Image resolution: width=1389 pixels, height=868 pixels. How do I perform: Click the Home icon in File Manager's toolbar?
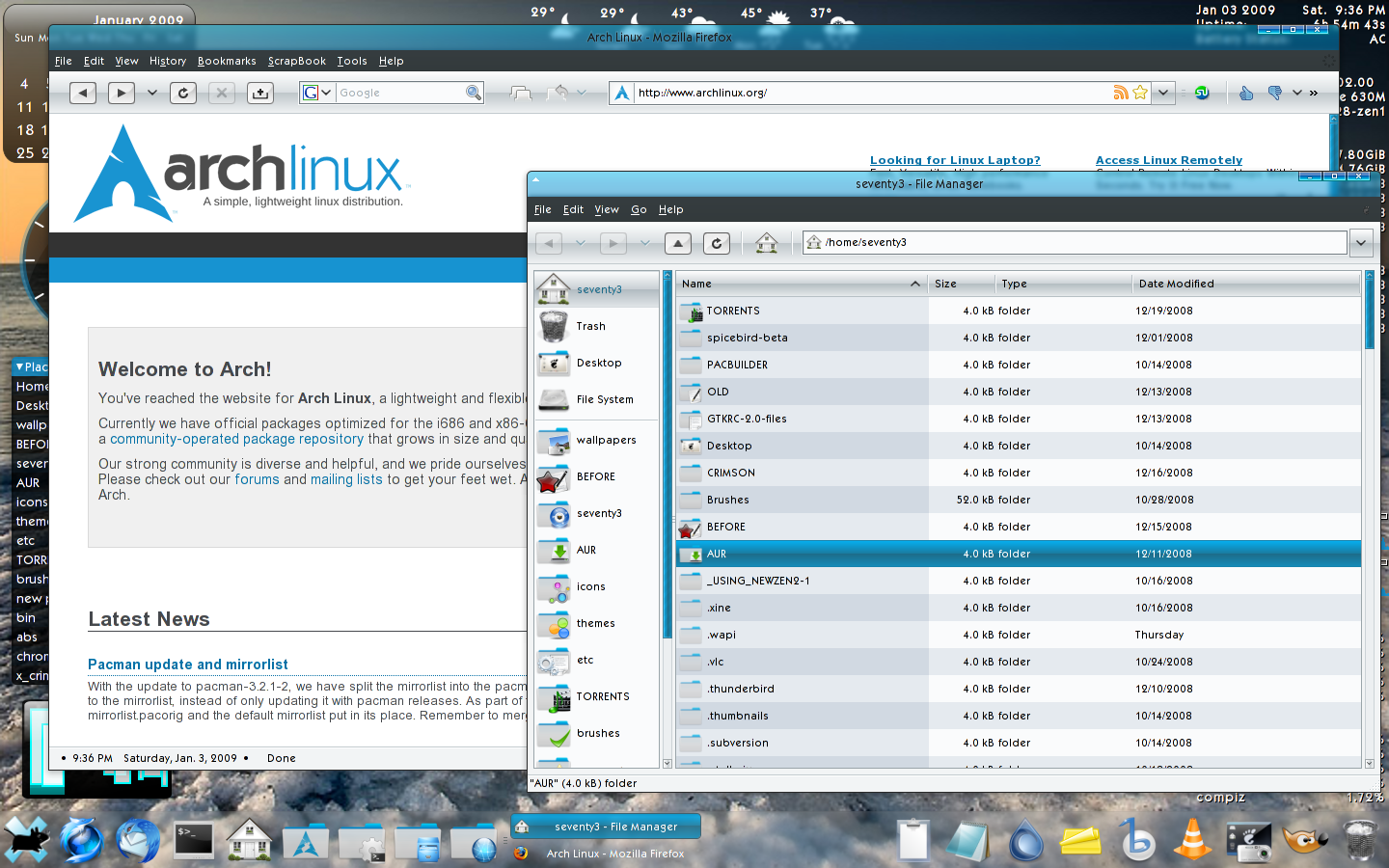pyautogui.click(x=767, y=243)
